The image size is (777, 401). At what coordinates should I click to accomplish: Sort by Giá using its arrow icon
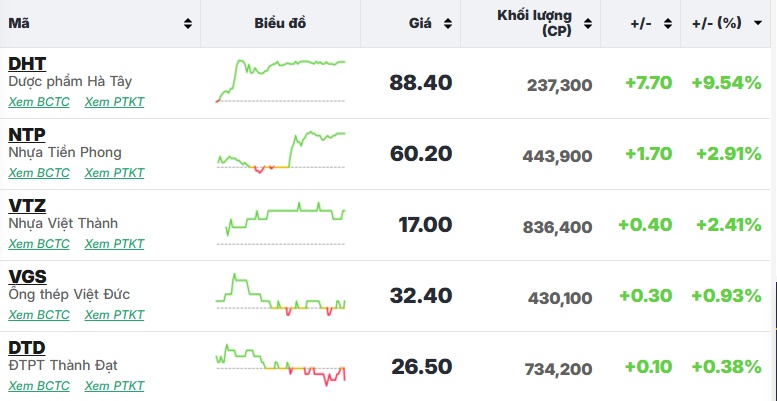pos(448,23)
